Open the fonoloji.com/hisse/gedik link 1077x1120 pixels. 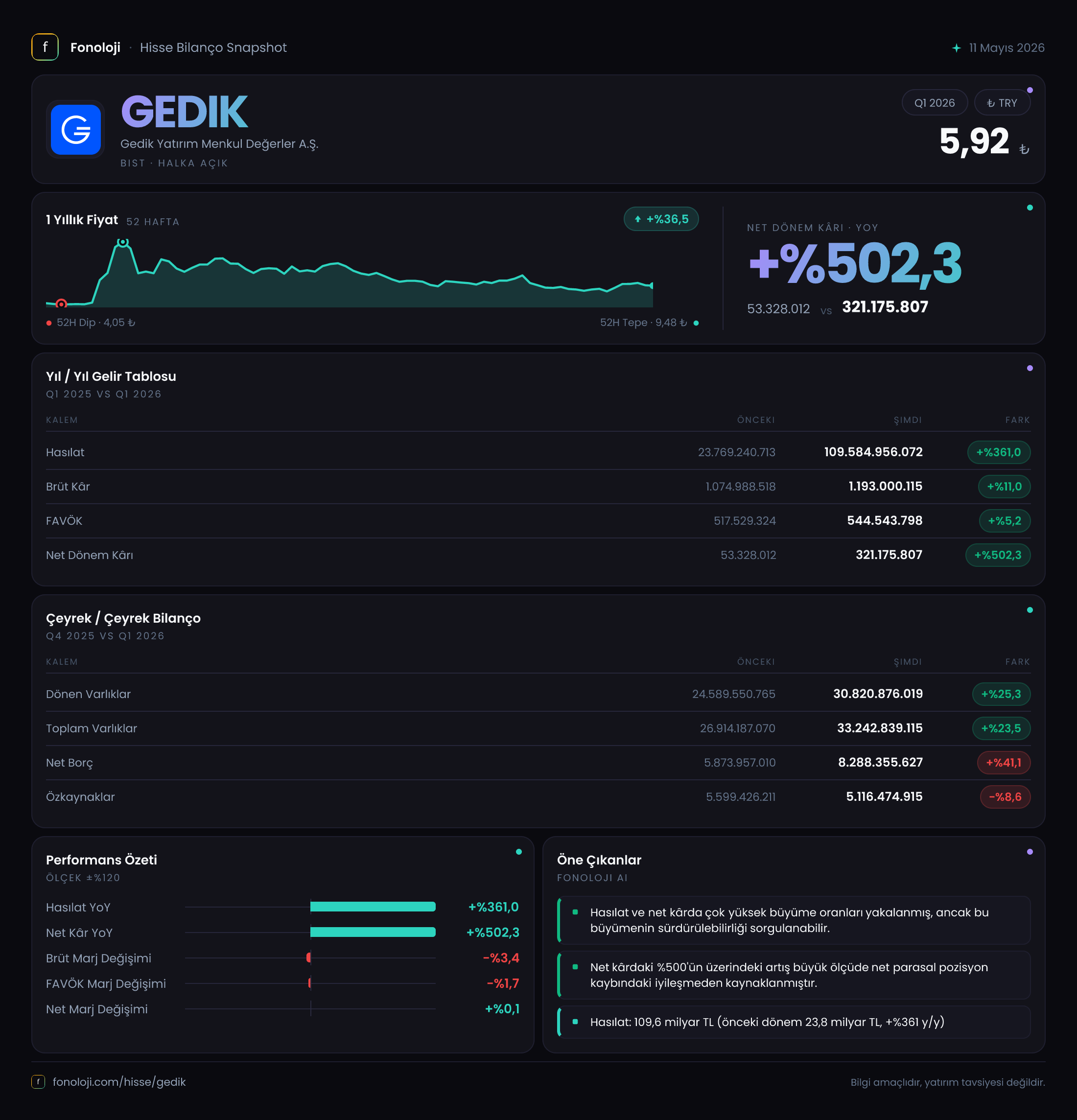coord(119,1082)
